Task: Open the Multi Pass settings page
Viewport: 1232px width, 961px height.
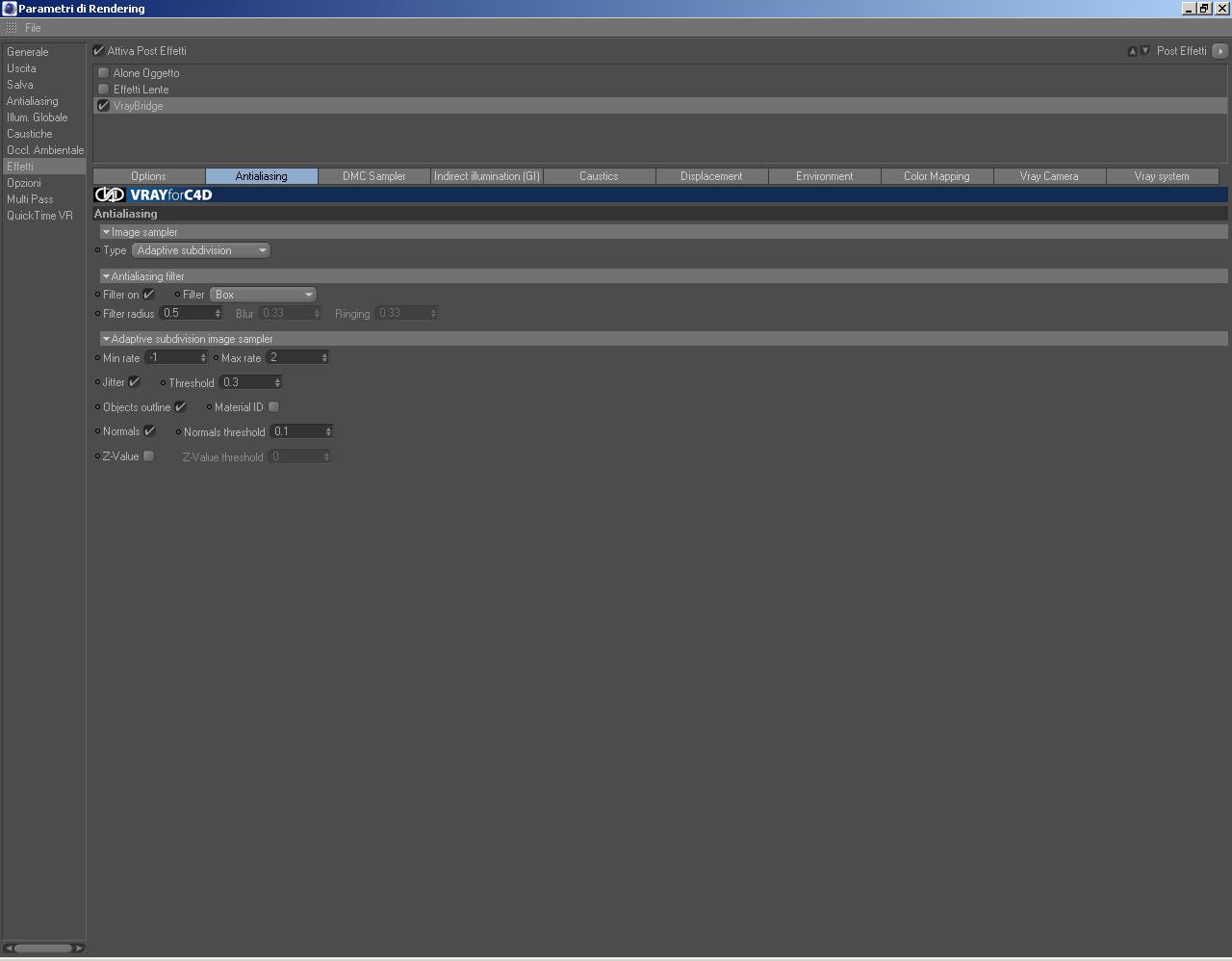Action: coord(30,199)
